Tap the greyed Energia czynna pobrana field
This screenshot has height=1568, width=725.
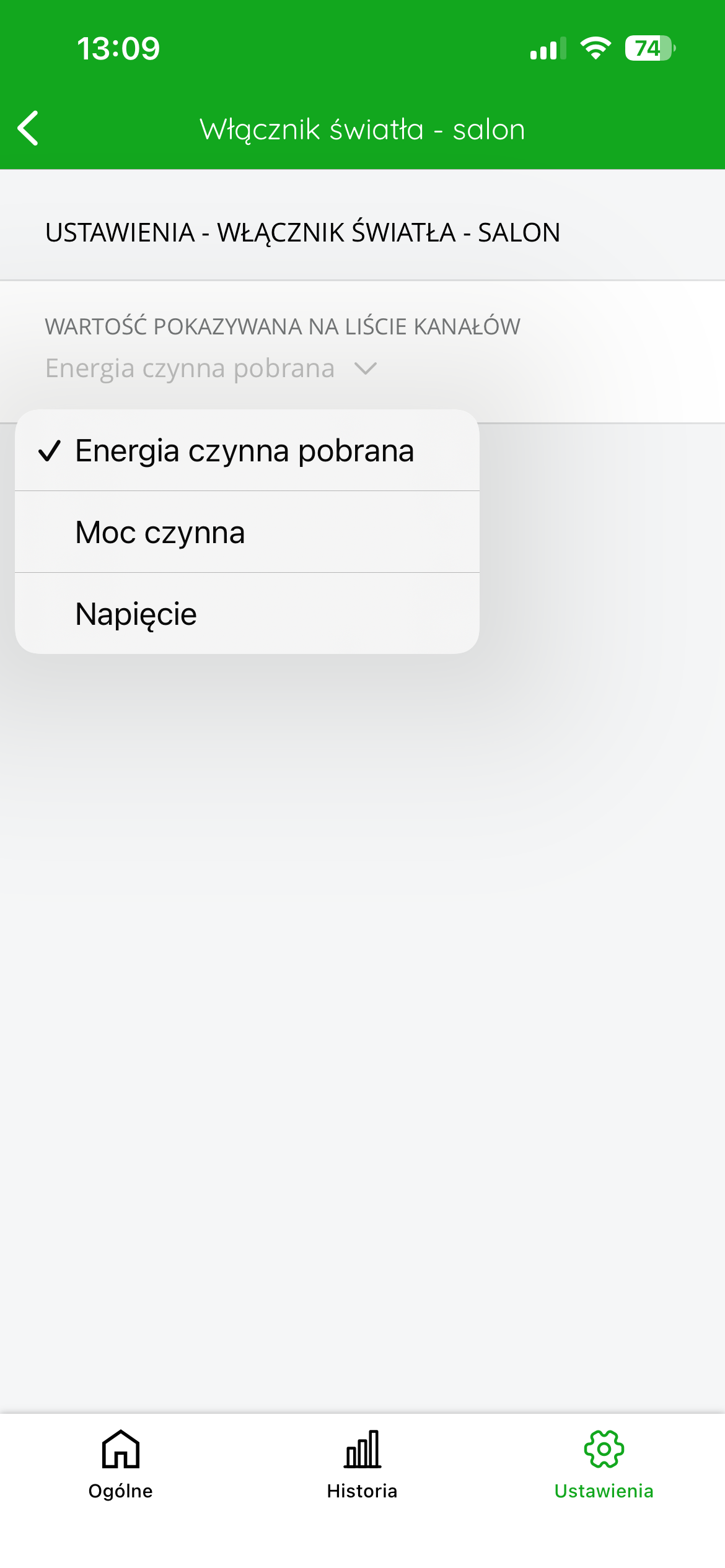[x=190, y=368]
